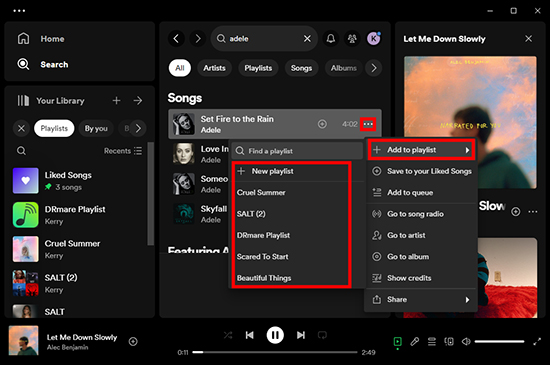Enter full screen mode
The width and height of the screenshot is (550, 365).
(x=537, y=342)
